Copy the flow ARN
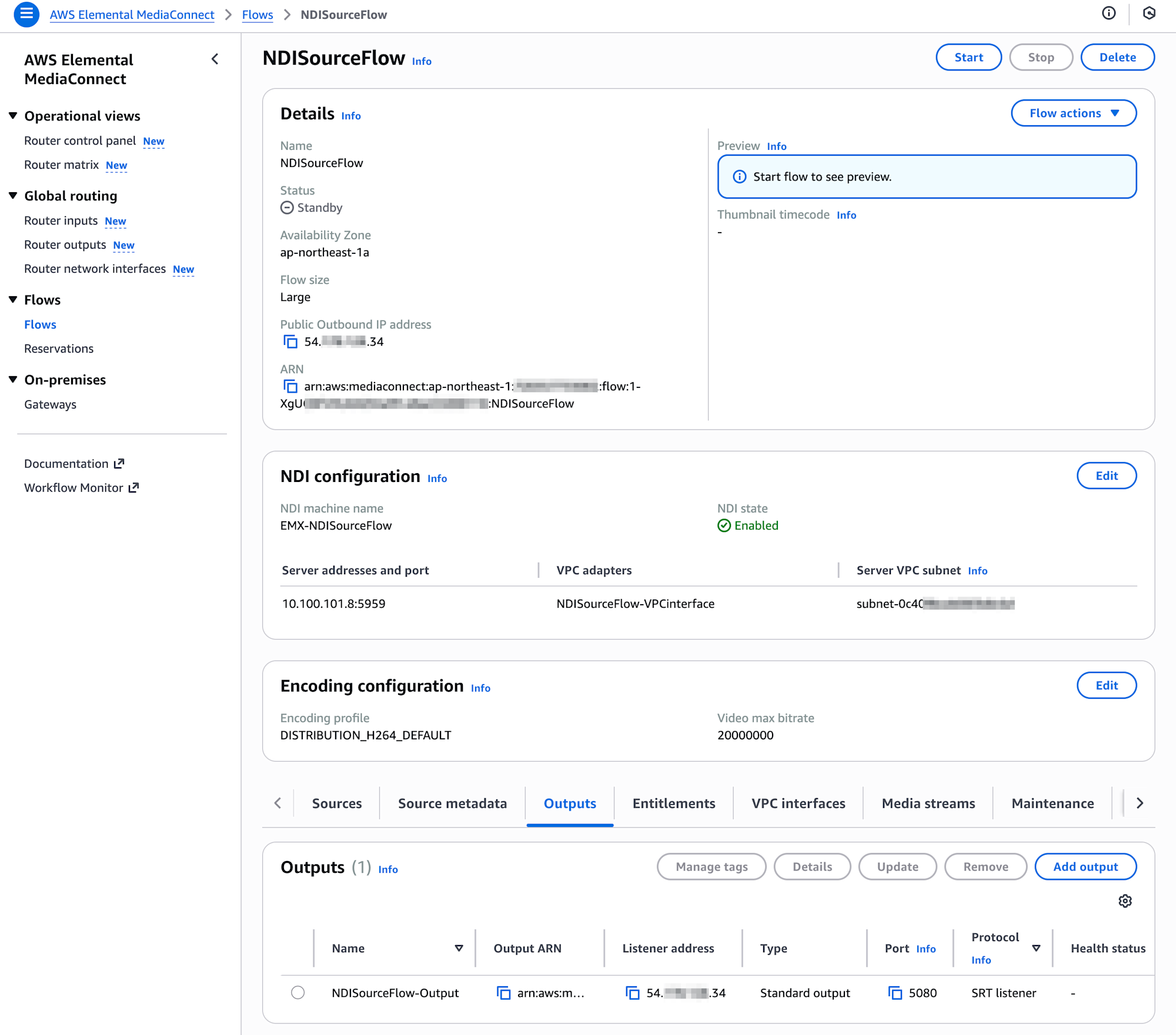Image resolution: width=1176 pixels, height=1035 pixels. click(290, 386)
